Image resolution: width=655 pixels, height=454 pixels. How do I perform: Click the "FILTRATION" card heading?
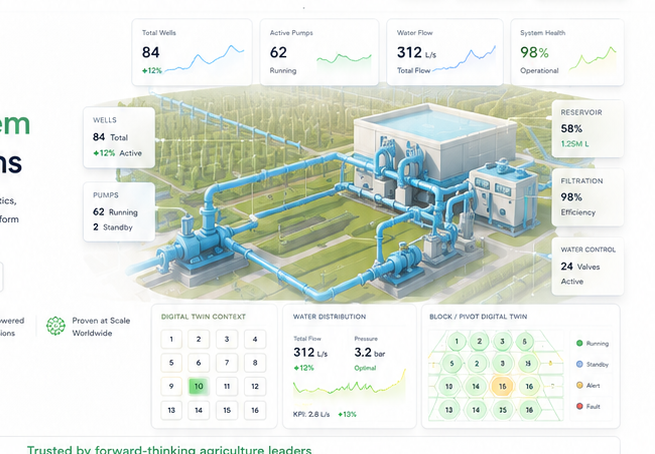click(581, 181)
